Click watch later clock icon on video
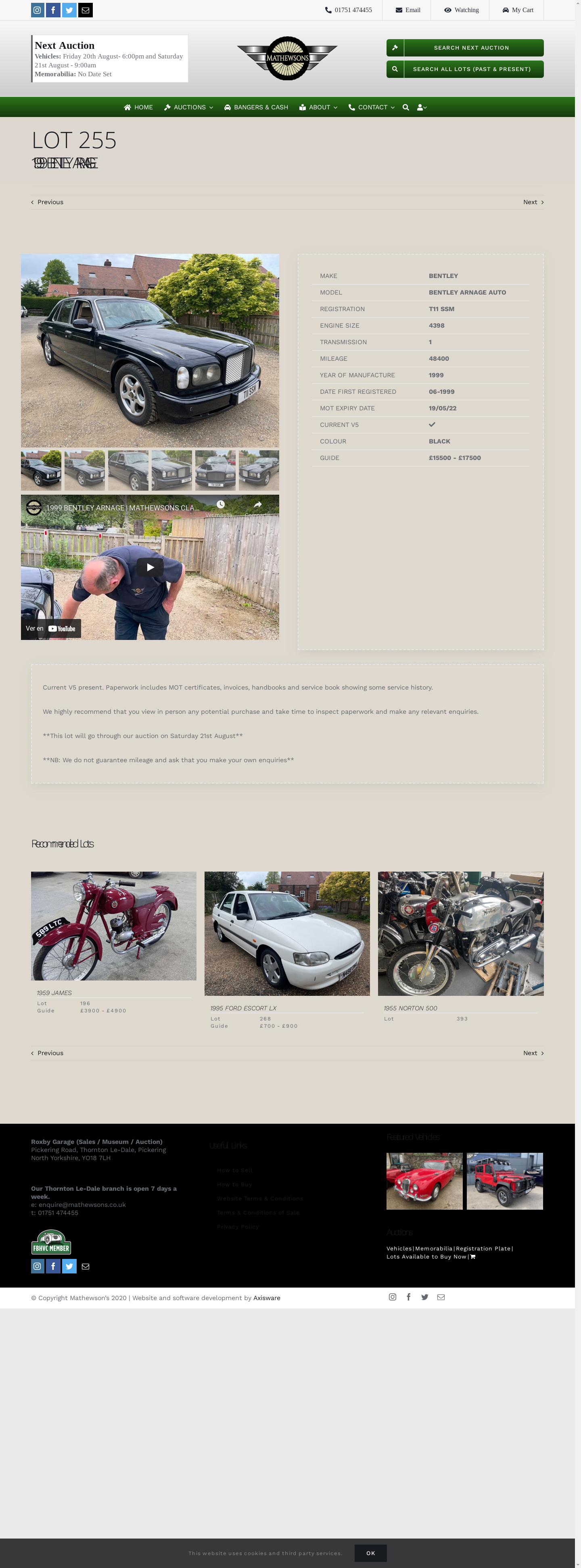The height and width of the screenshot is (1568, 581). point(221,505)
